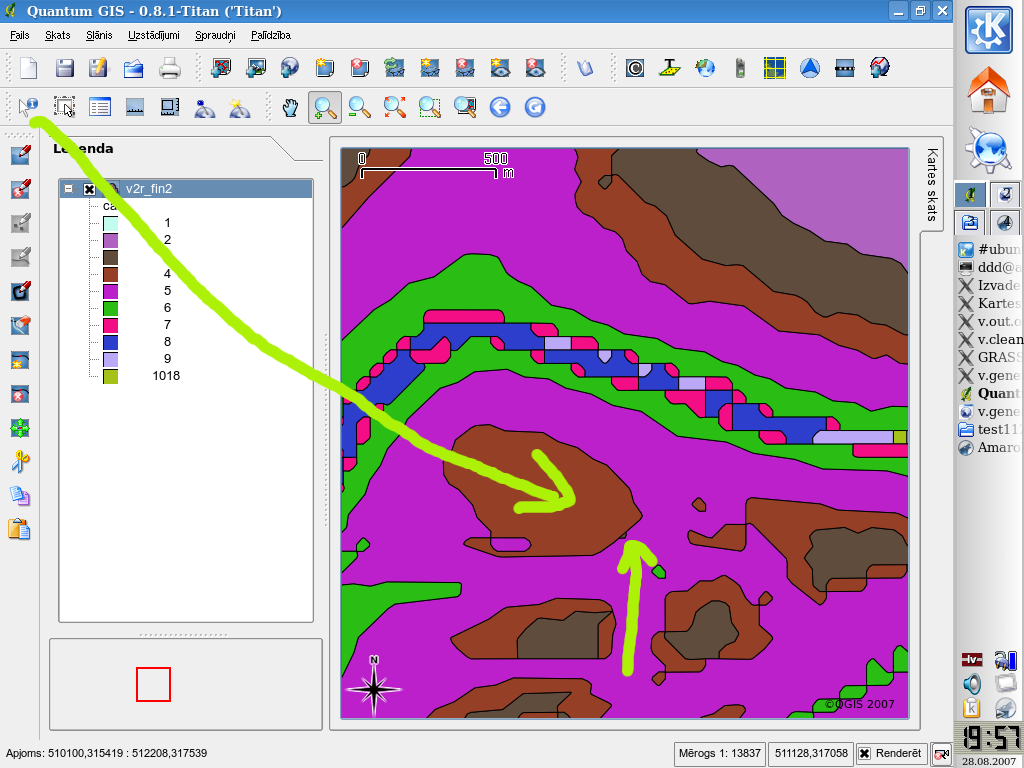Go back to last zoom extent
This screenshot has height=768, width=1024.
500,107
